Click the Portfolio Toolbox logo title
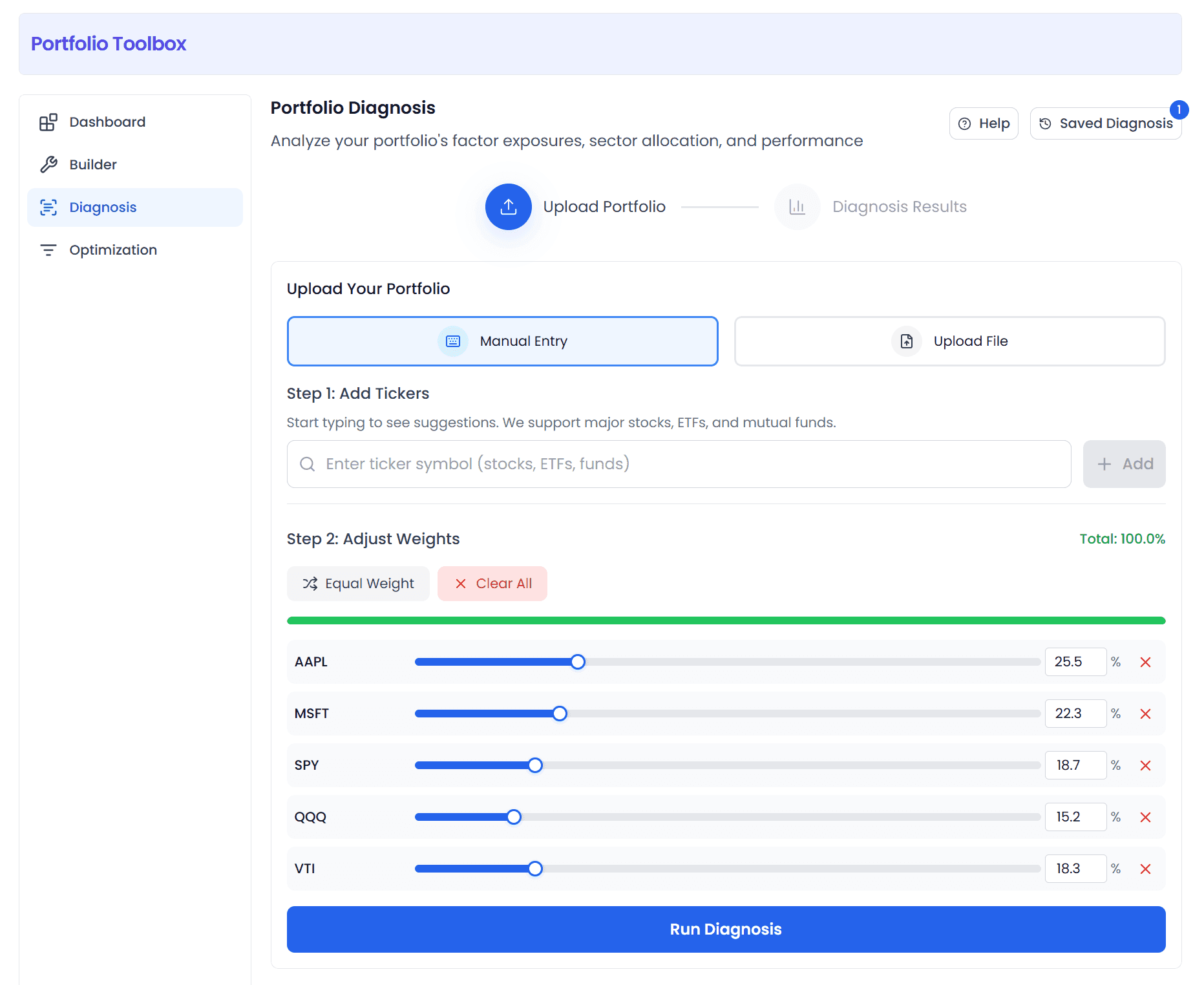Screen dimensions: 1204x985 click(109, 44)
